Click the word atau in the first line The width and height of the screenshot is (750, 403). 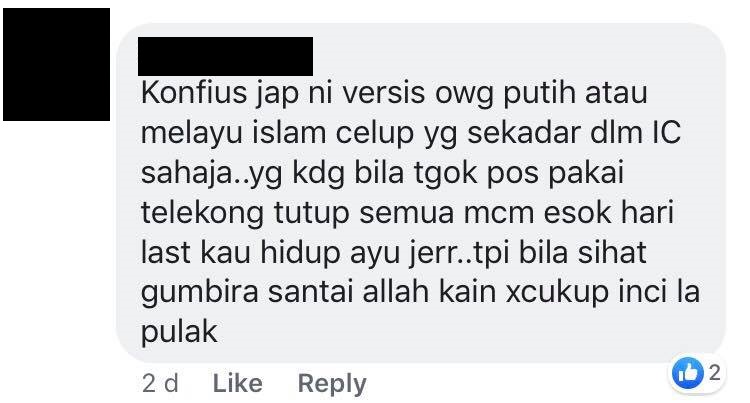pos(616,92)
